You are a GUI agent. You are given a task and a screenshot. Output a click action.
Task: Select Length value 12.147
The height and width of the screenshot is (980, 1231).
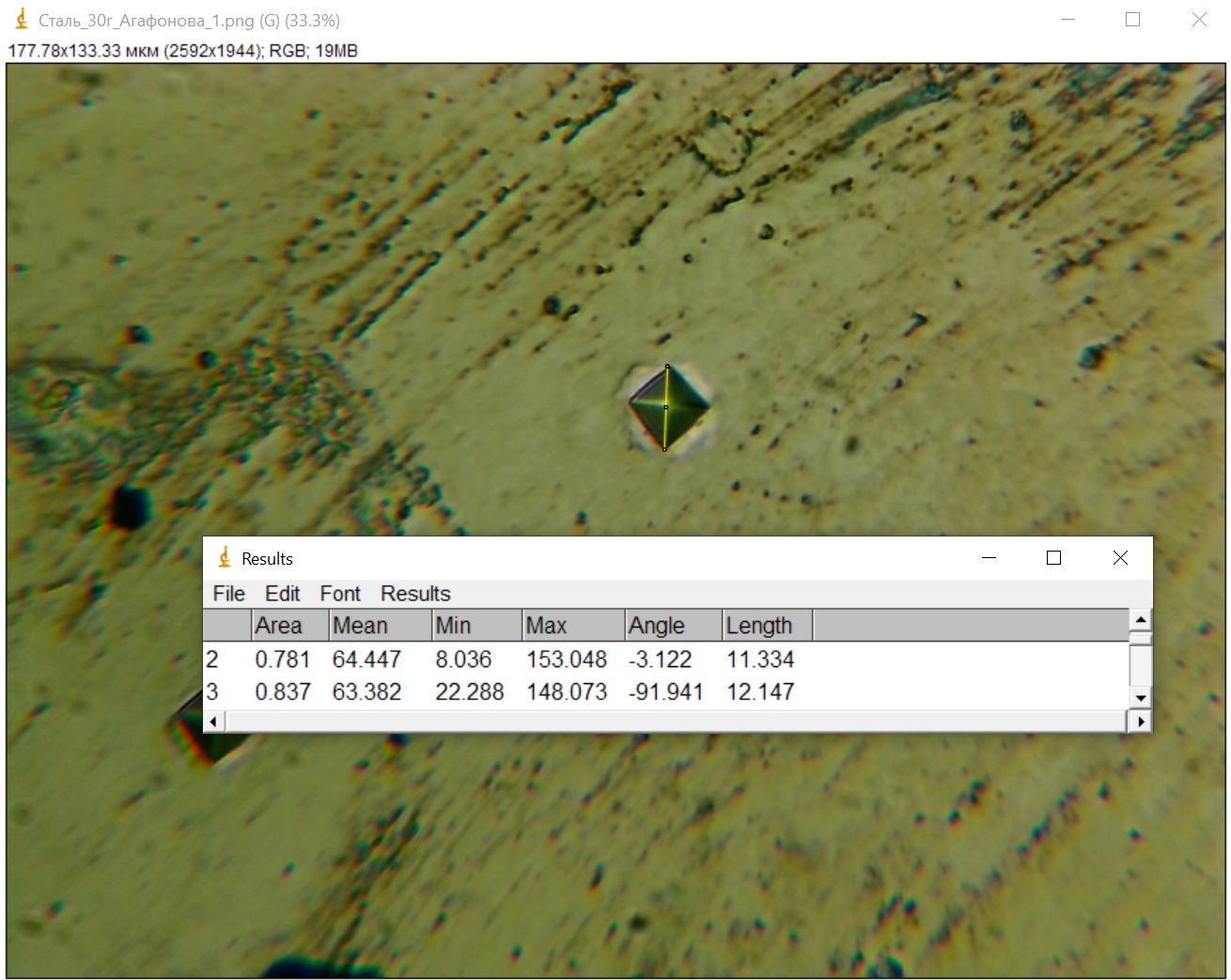pos(760,692)
